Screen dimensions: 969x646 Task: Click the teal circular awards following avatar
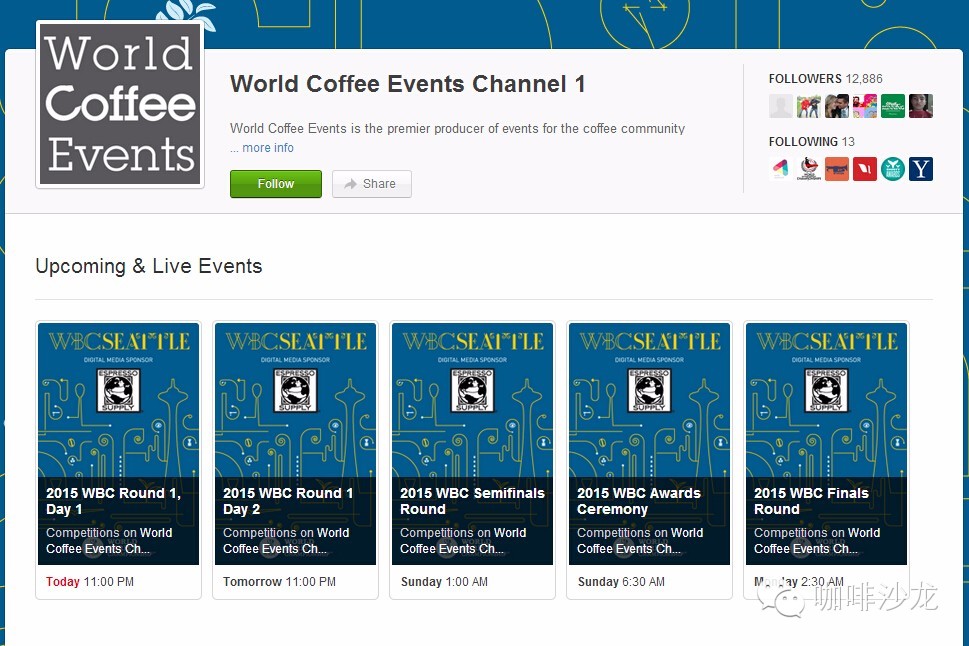pos(892,169)
